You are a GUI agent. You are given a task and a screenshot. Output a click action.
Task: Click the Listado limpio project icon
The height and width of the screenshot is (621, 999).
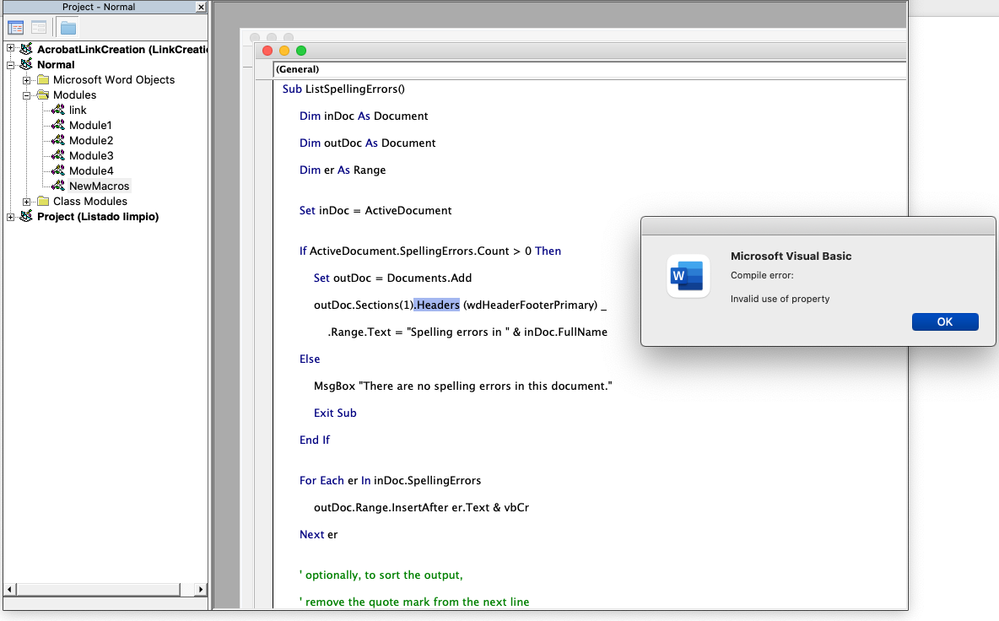26,216
